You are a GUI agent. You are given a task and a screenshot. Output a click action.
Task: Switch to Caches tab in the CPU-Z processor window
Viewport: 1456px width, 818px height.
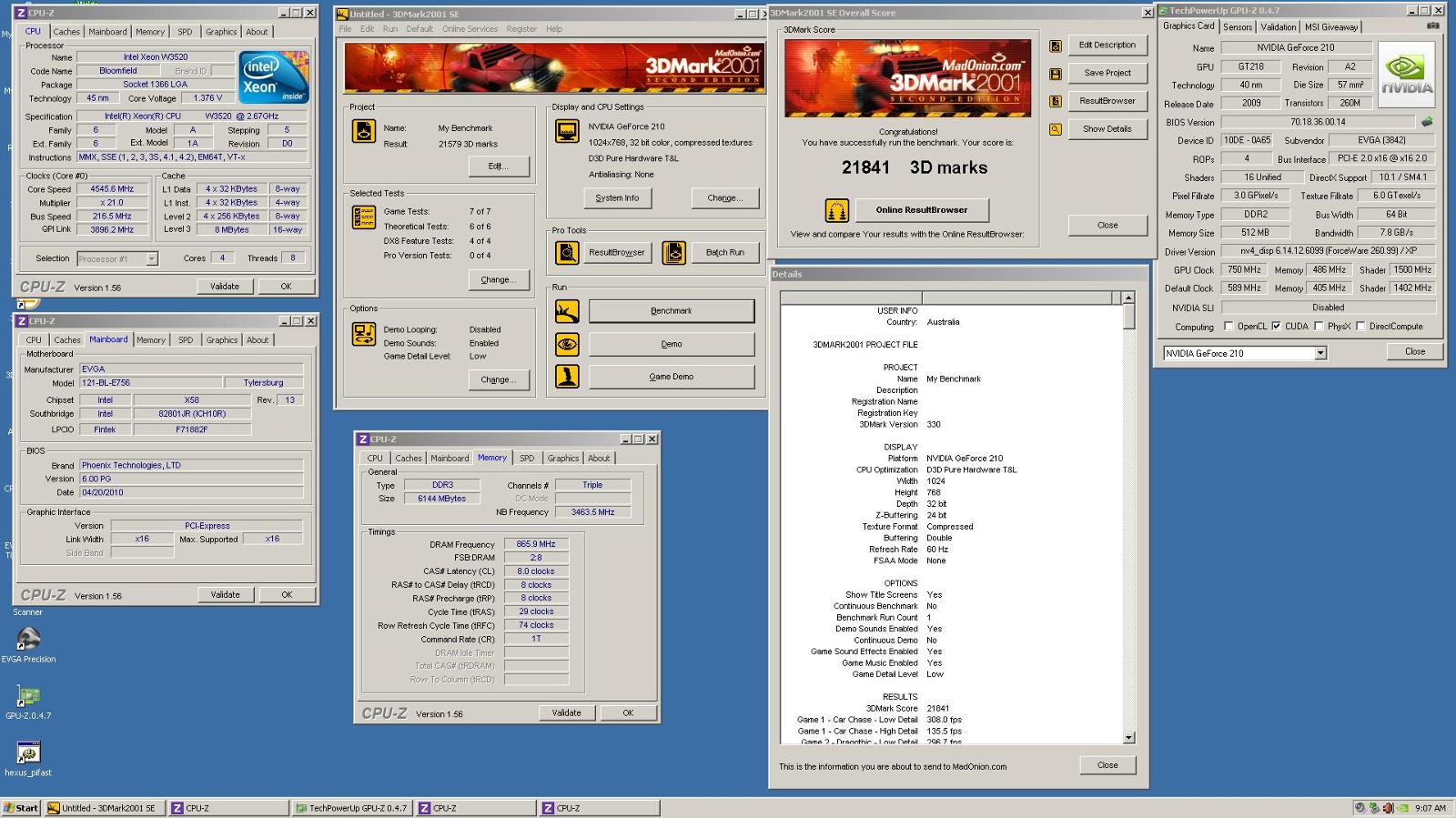66,32
